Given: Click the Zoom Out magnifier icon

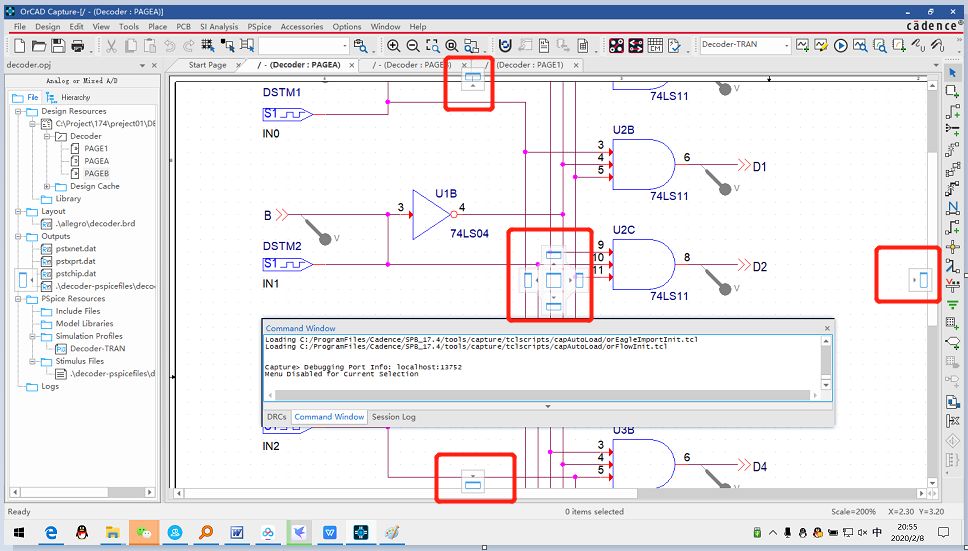Looking at the screenshot, I should (413, 46).
